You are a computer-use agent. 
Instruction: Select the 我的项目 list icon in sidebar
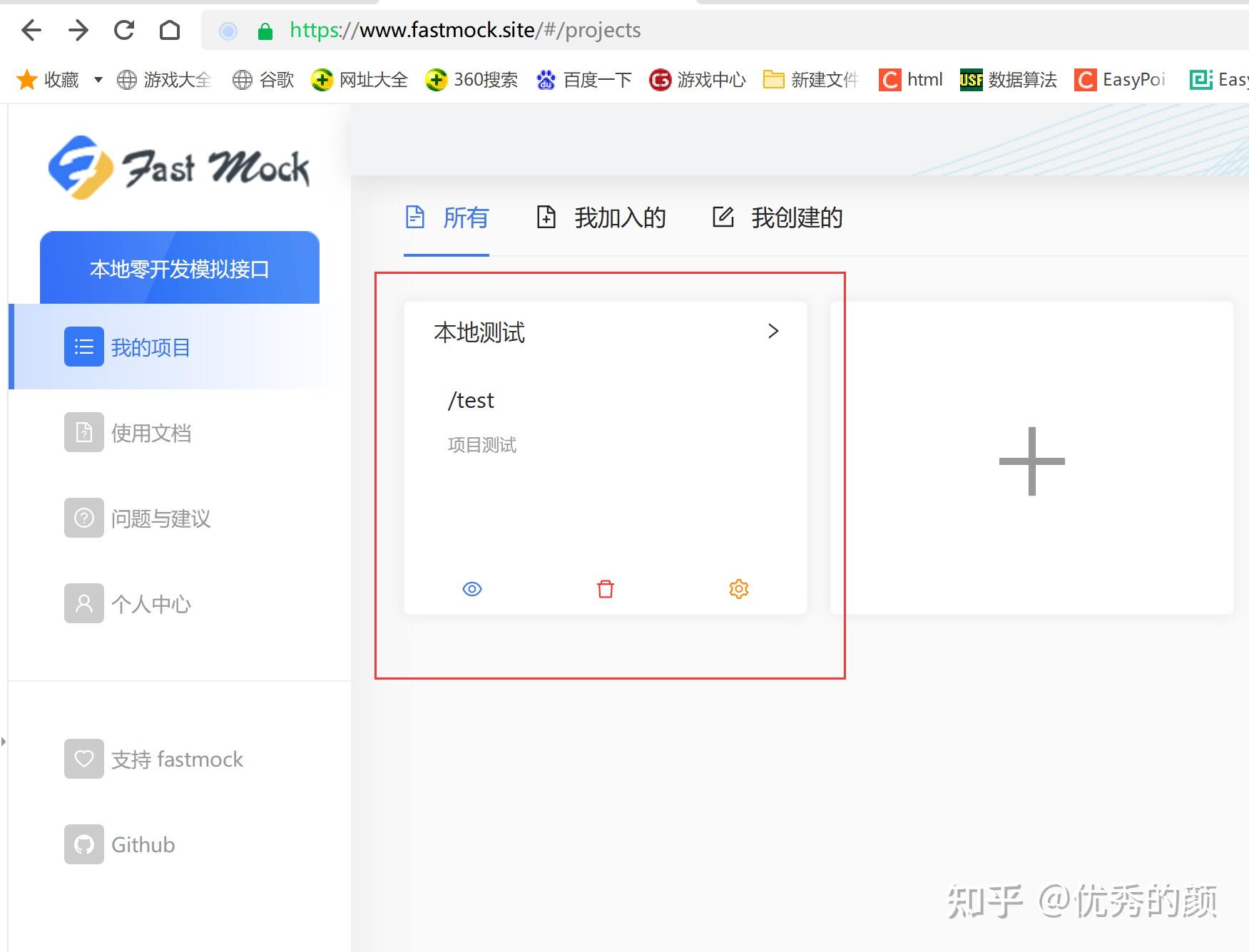tap(83, 347)
